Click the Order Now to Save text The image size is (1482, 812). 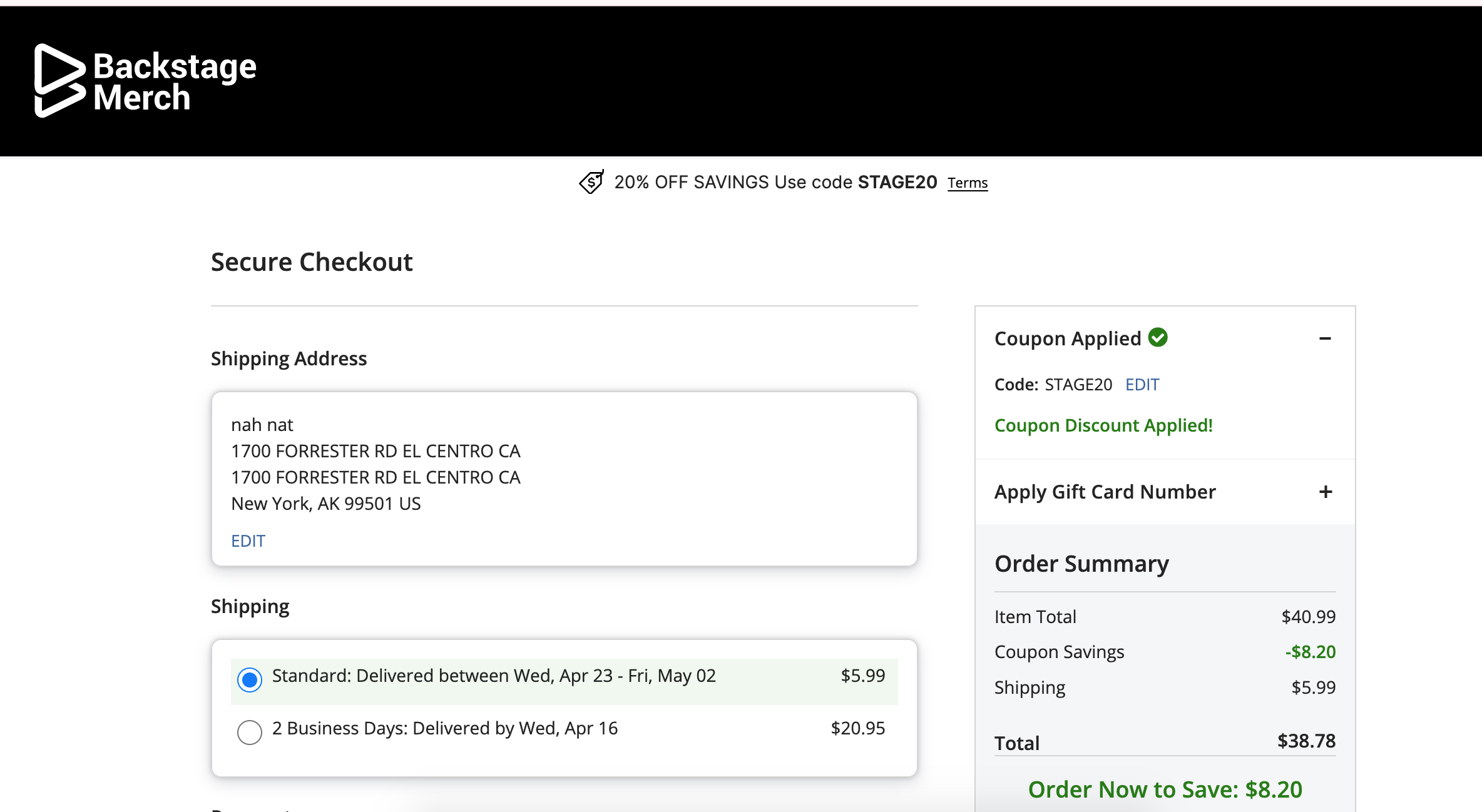(x=1165, y=789)
